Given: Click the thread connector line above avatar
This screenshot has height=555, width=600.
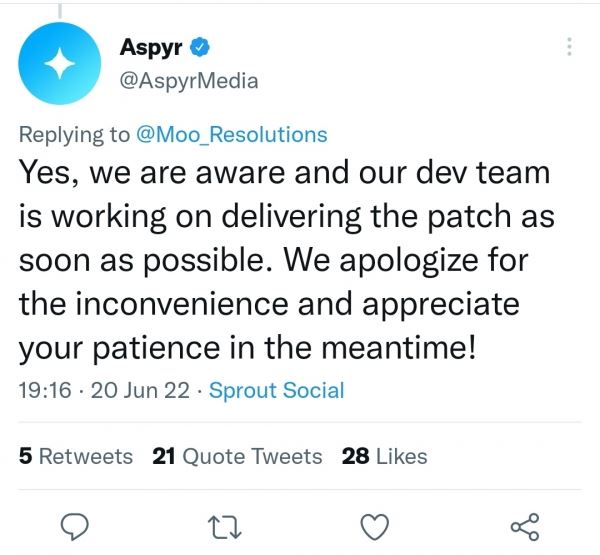Looking at the screenshot, I should tap(60, 10).
